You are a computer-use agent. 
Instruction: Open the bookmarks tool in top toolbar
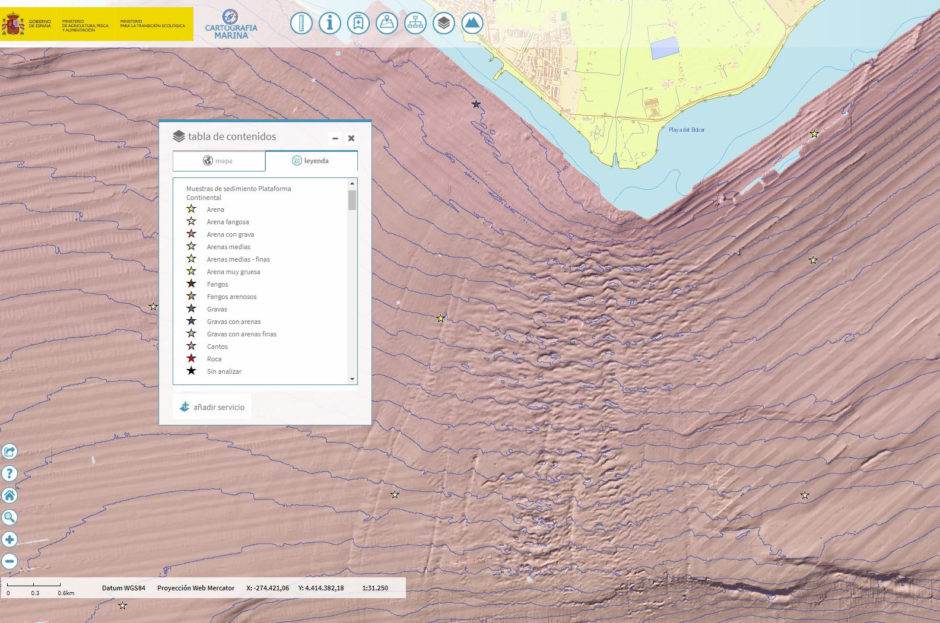click(358, 23)
